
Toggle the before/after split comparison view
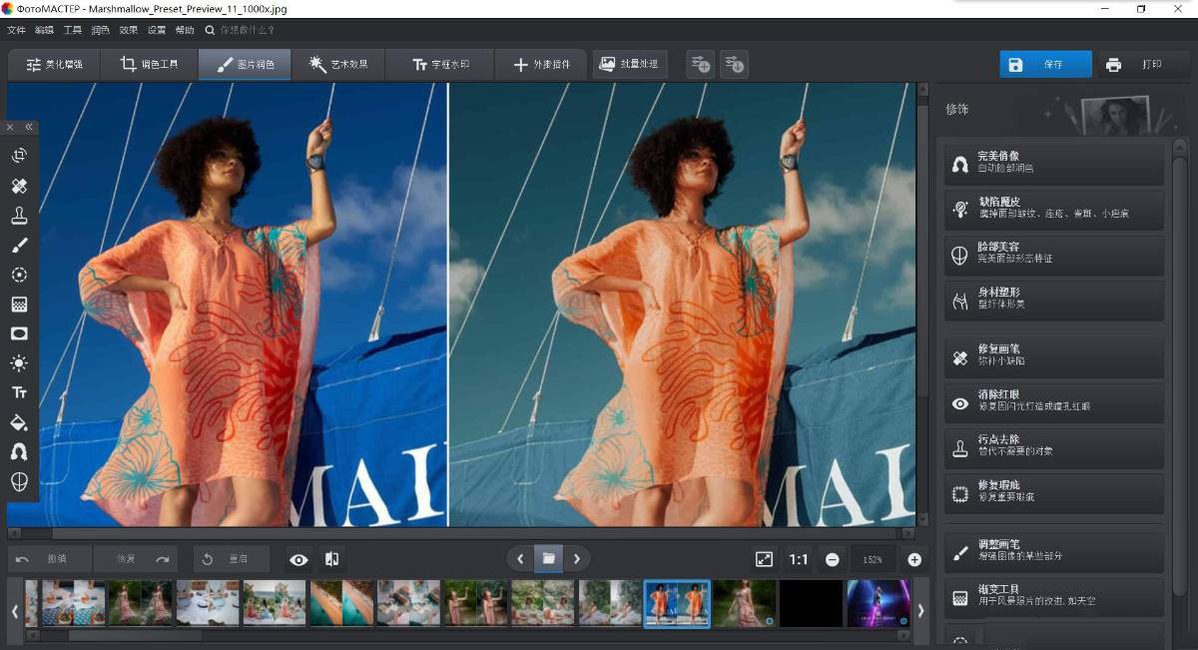332,560
